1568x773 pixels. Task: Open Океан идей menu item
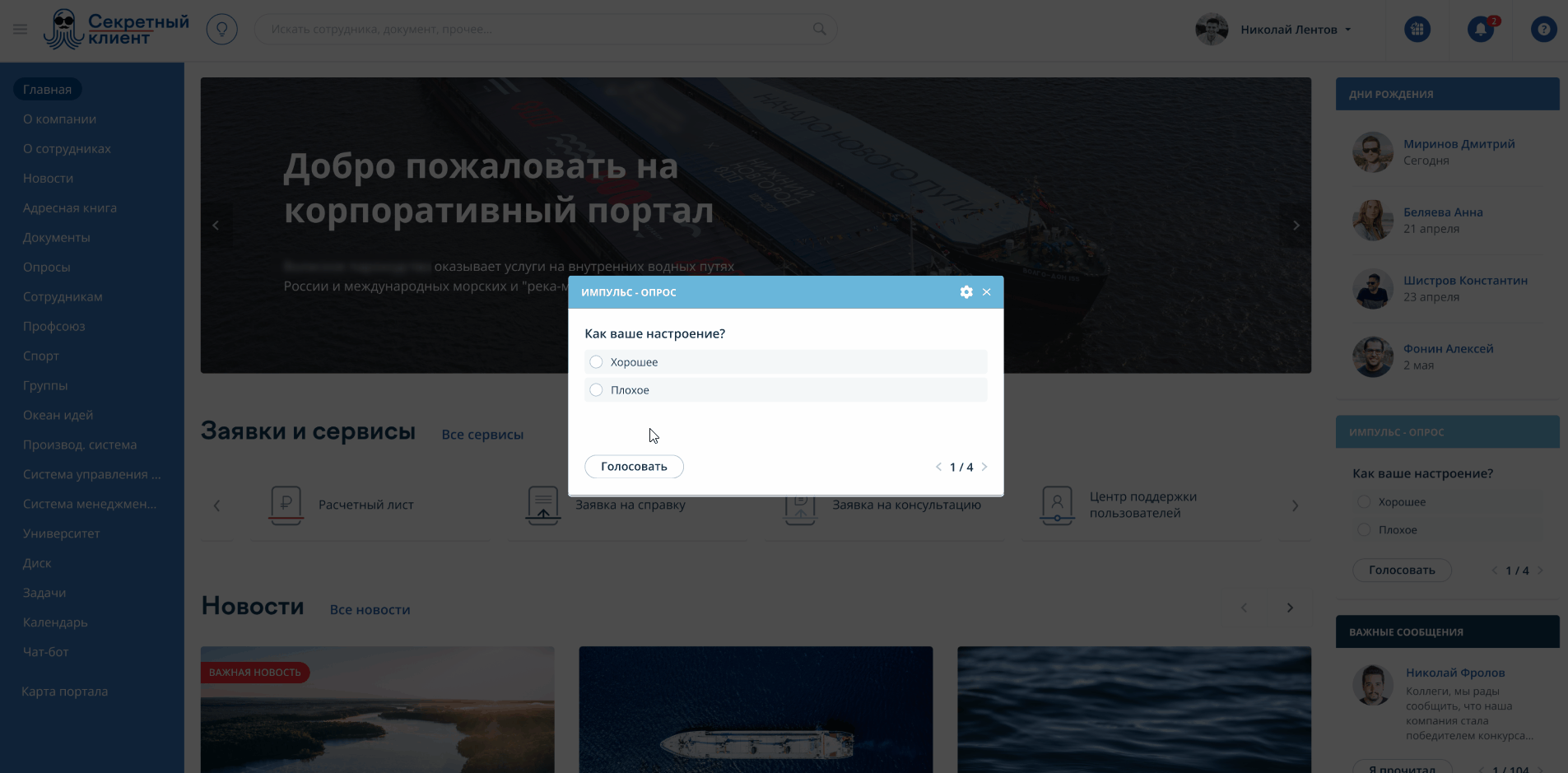(x=58, y=415)
